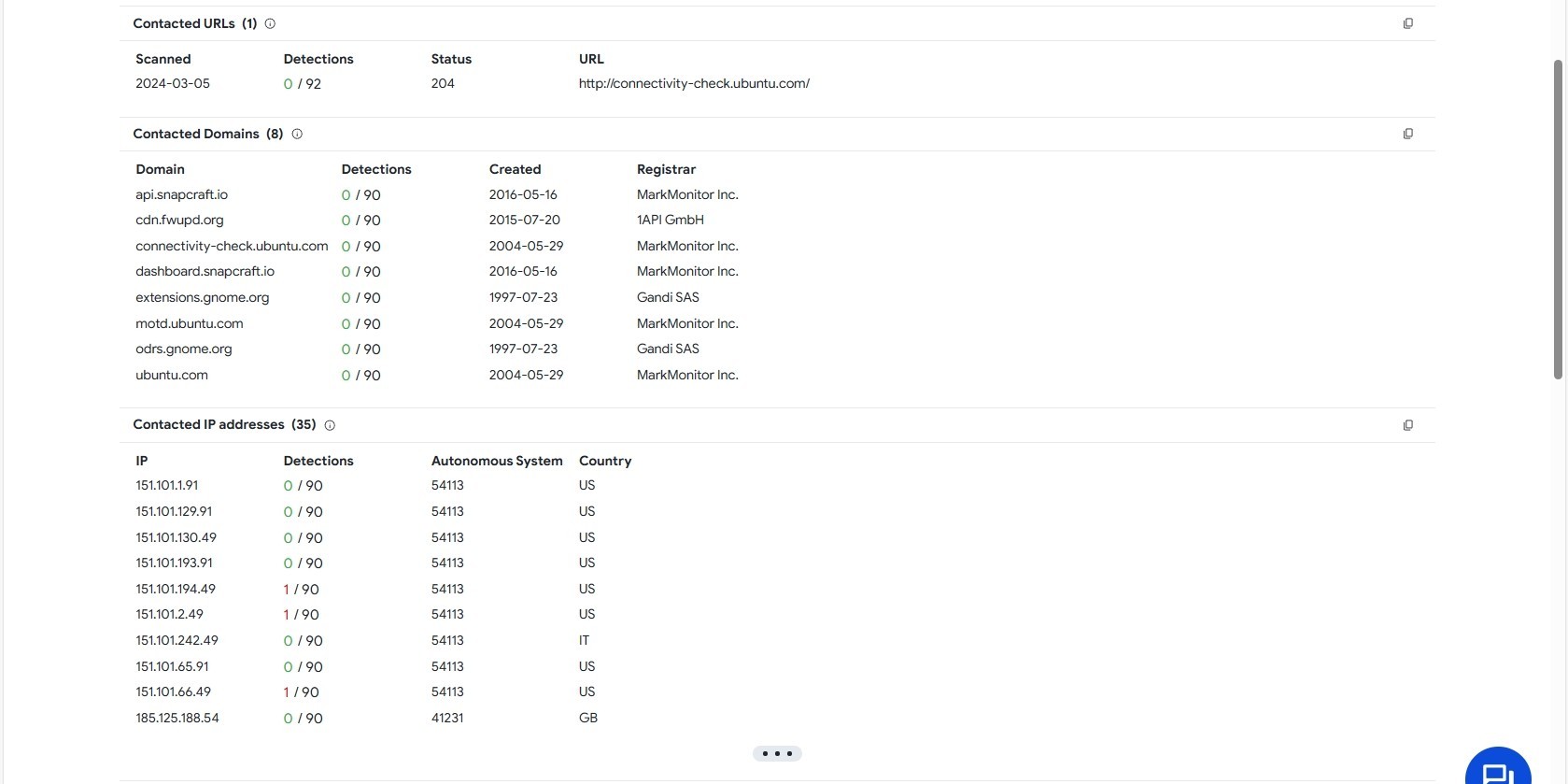Click the page vertical scrollbar
Image resolution: width=1568 pixels, height=784 pixels.
(x=1558, y=220)
